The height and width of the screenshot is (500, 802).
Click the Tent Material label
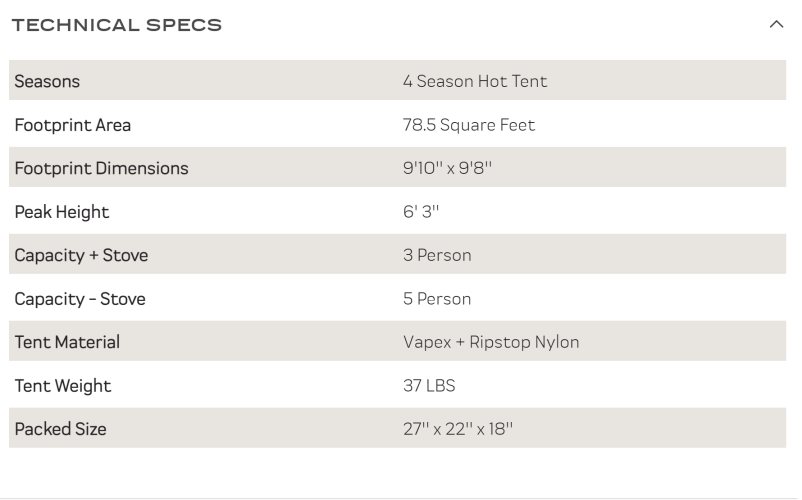[67, 342]
